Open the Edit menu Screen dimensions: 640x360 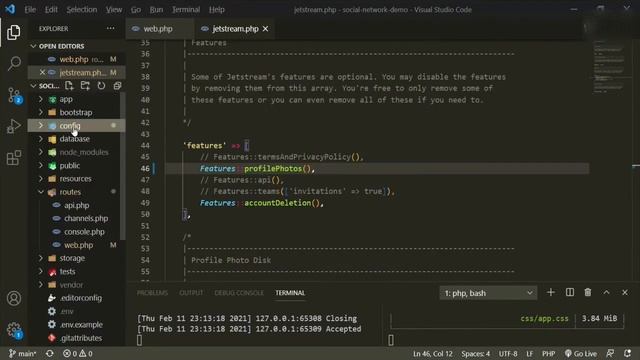point(51,9)
